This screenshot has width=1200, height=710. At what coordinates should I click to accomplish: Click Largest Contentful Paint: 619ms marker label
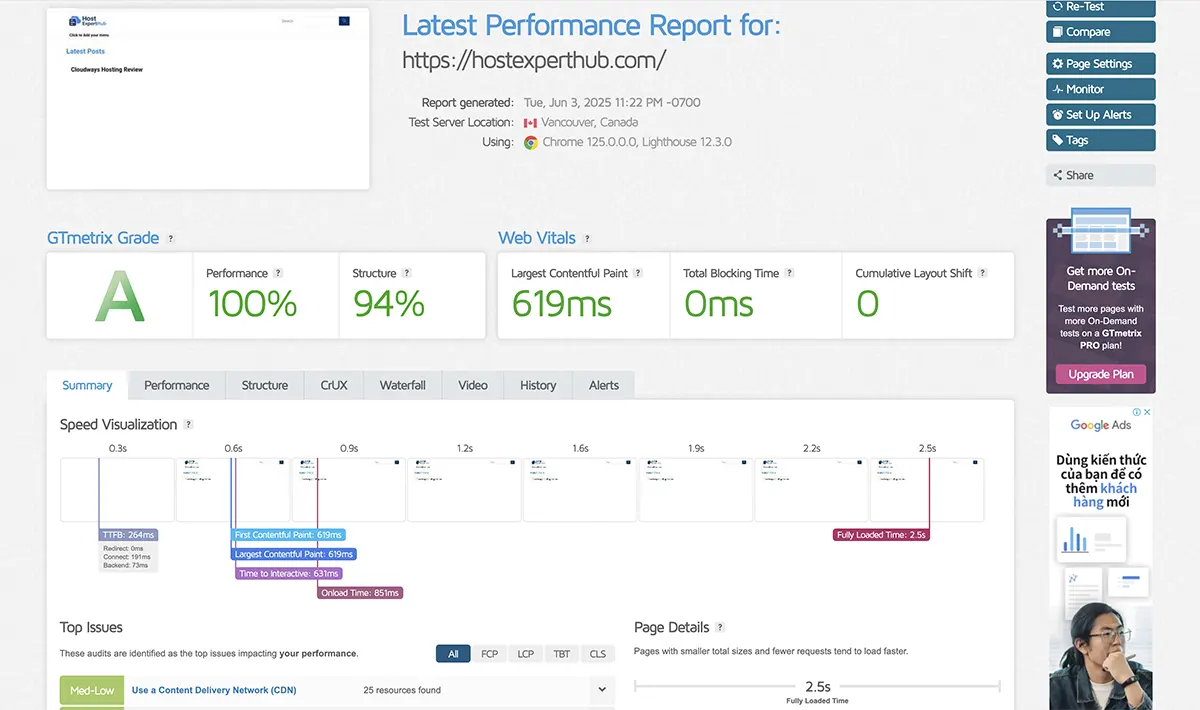click(293, 554)
